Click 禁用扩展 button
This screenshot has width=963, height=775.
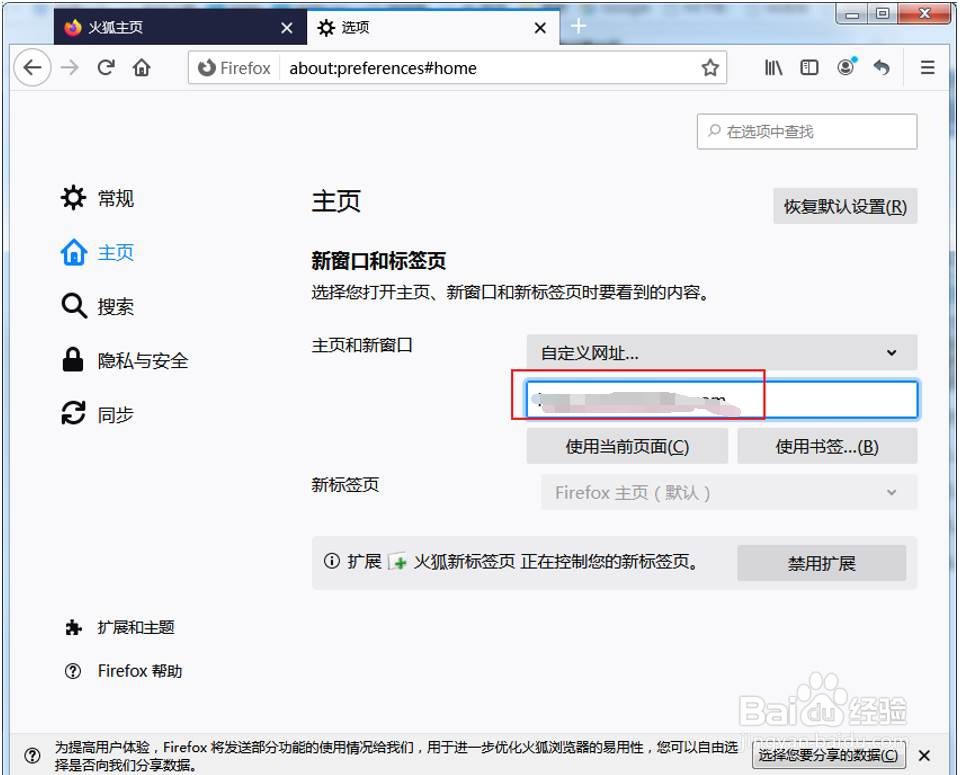(x=822, y=563)
